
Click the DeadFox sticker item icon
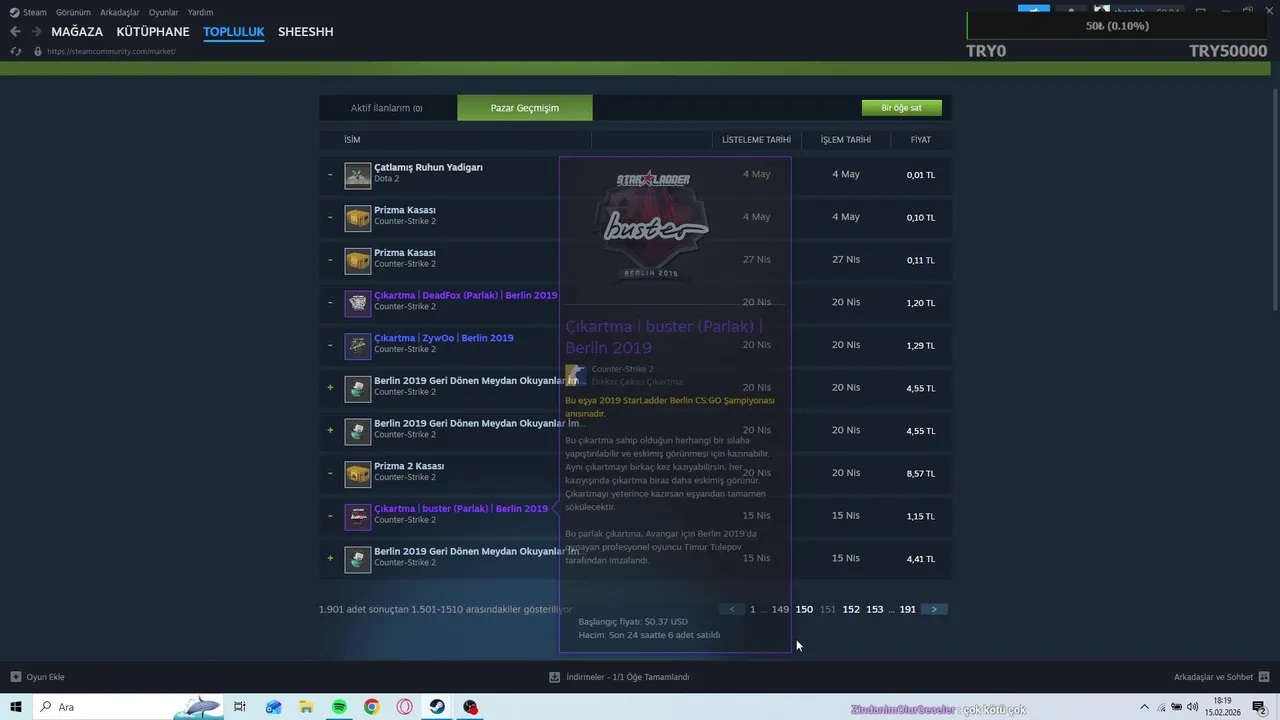pos(358,303)
